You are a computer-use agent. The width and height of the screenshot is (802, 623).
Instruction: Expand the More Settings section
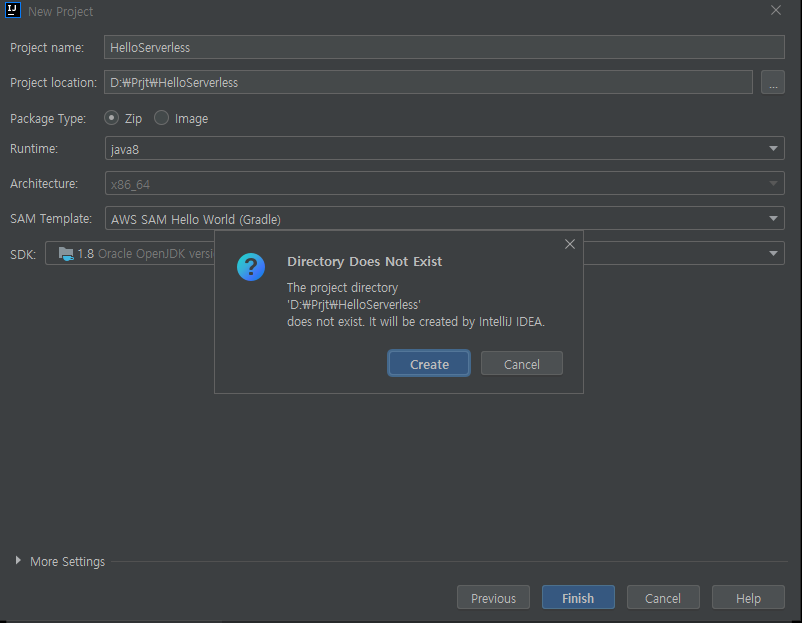tap(18, 561)
